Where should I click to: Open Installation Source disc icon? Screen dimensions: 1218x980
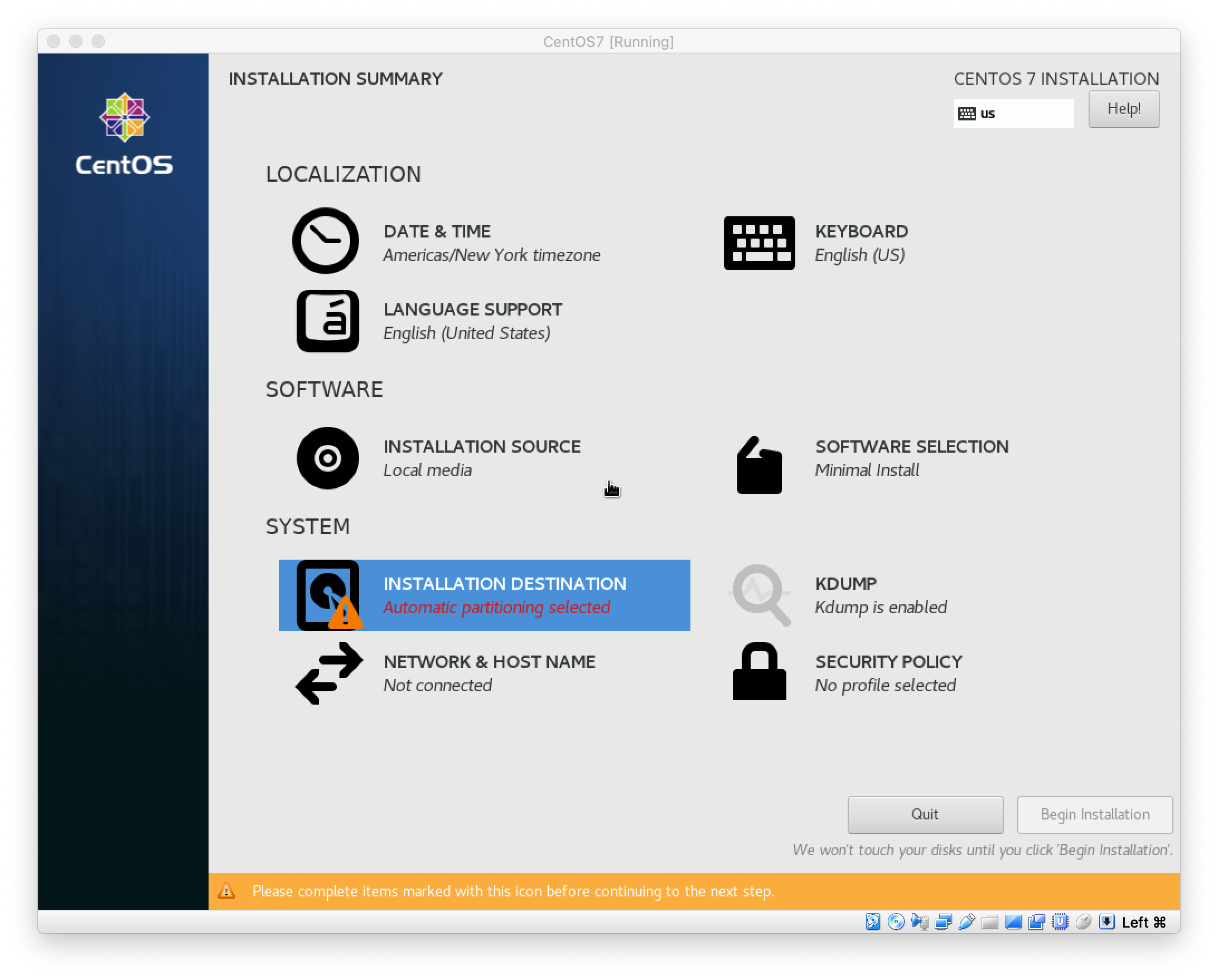tap(327, 458)
